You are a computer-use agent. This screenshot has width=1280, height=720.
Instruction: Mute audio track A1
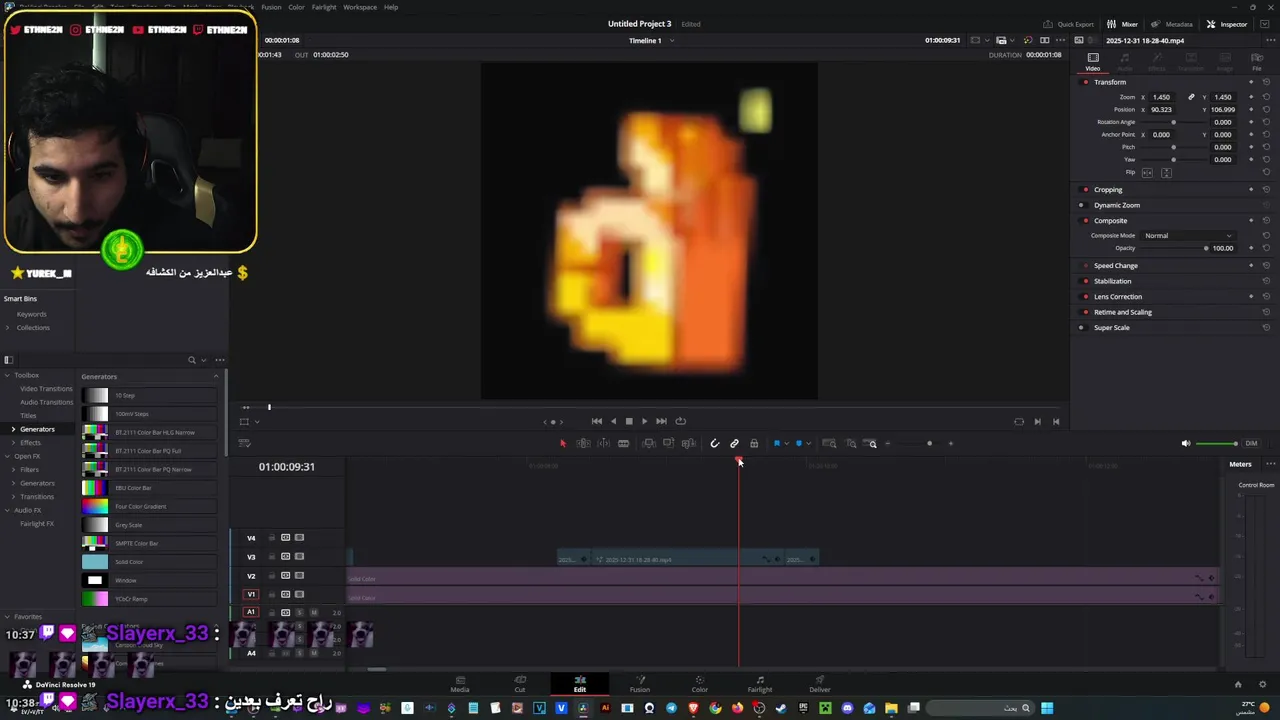pyautogui.click(x=313, y=612)
